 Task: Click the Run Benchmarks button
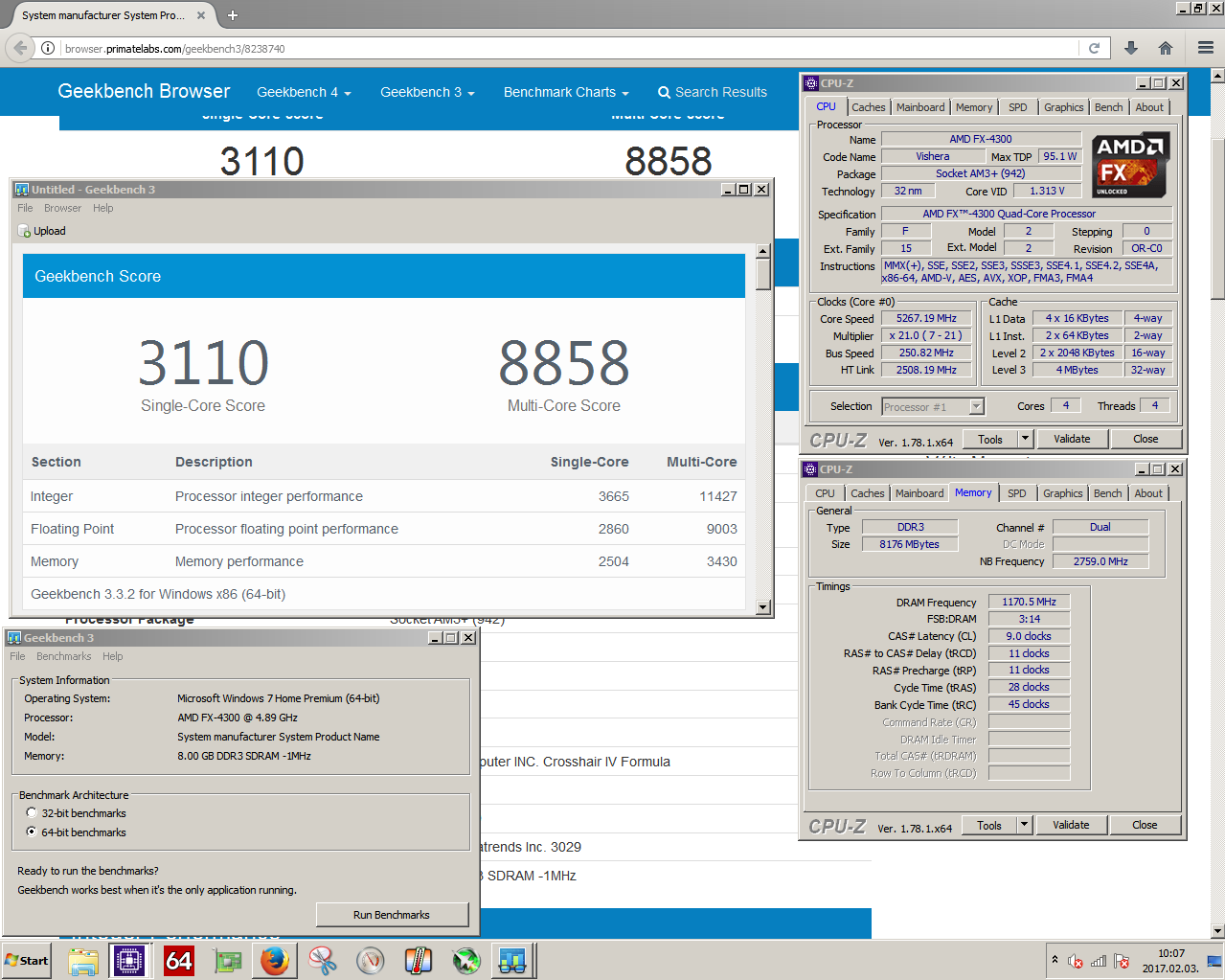pos(392,915)
